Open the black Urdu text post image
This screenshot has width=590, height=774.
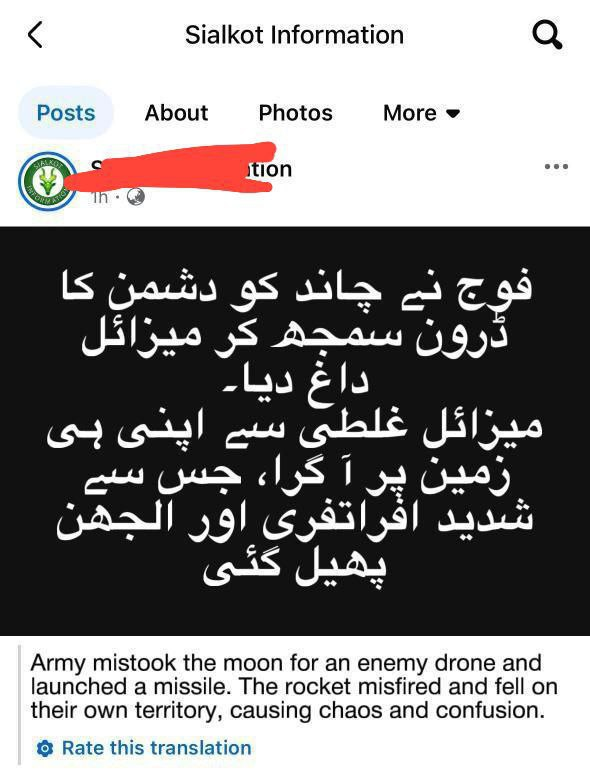pos(295,431)
